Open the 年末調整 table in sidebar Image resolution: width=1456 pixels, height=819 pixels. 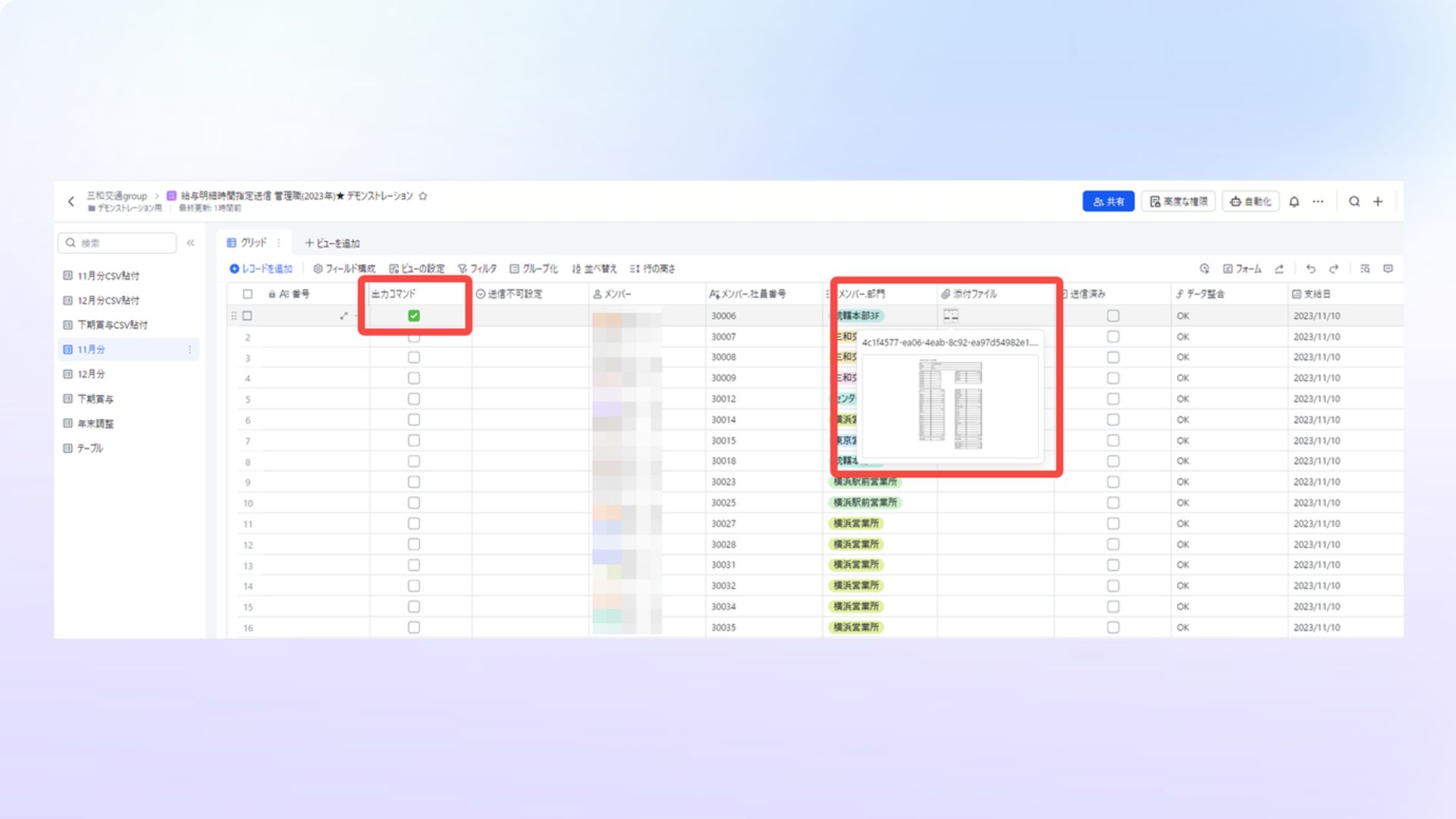click(96, 424)
